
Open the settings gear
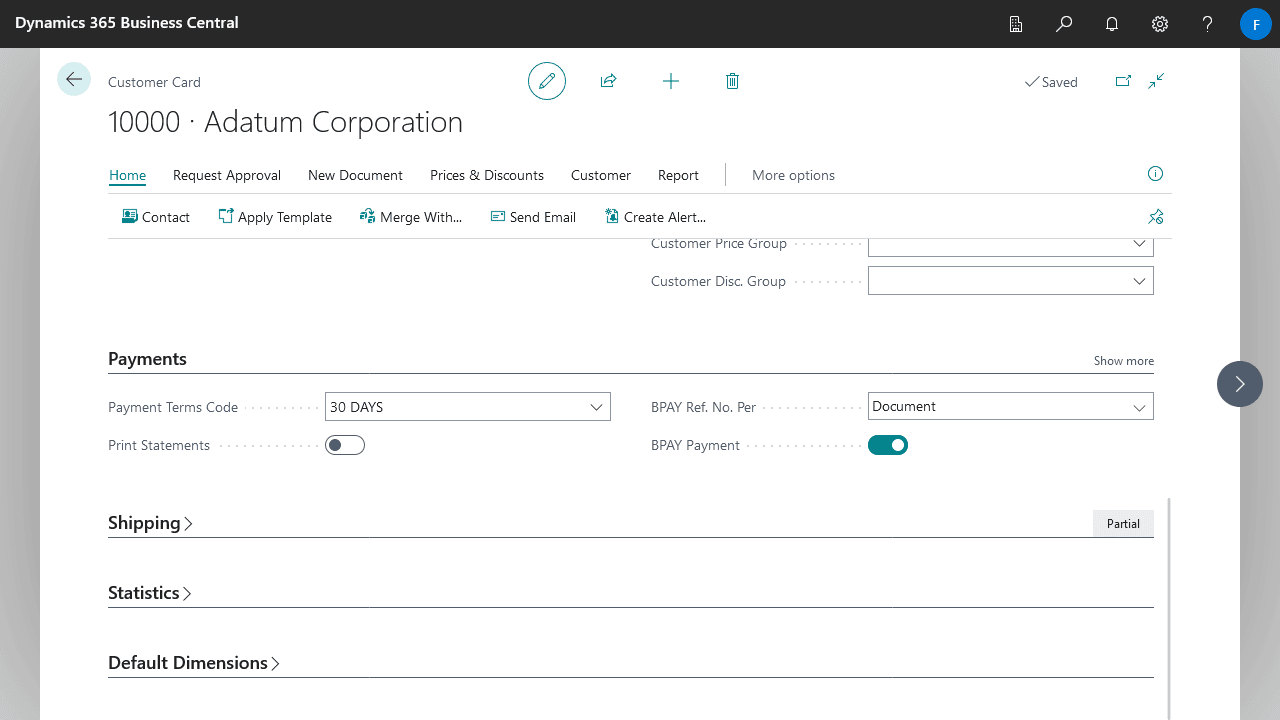tap(1160, 24)
